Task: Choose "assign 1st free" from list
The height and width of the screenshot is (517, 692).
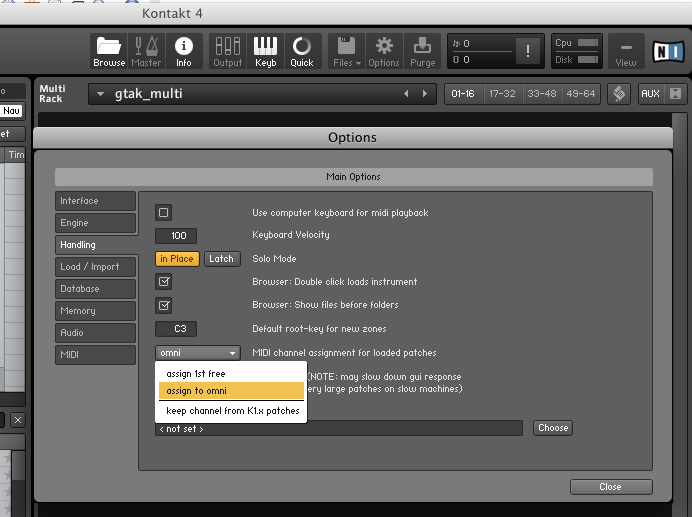Action: [196, 374]
